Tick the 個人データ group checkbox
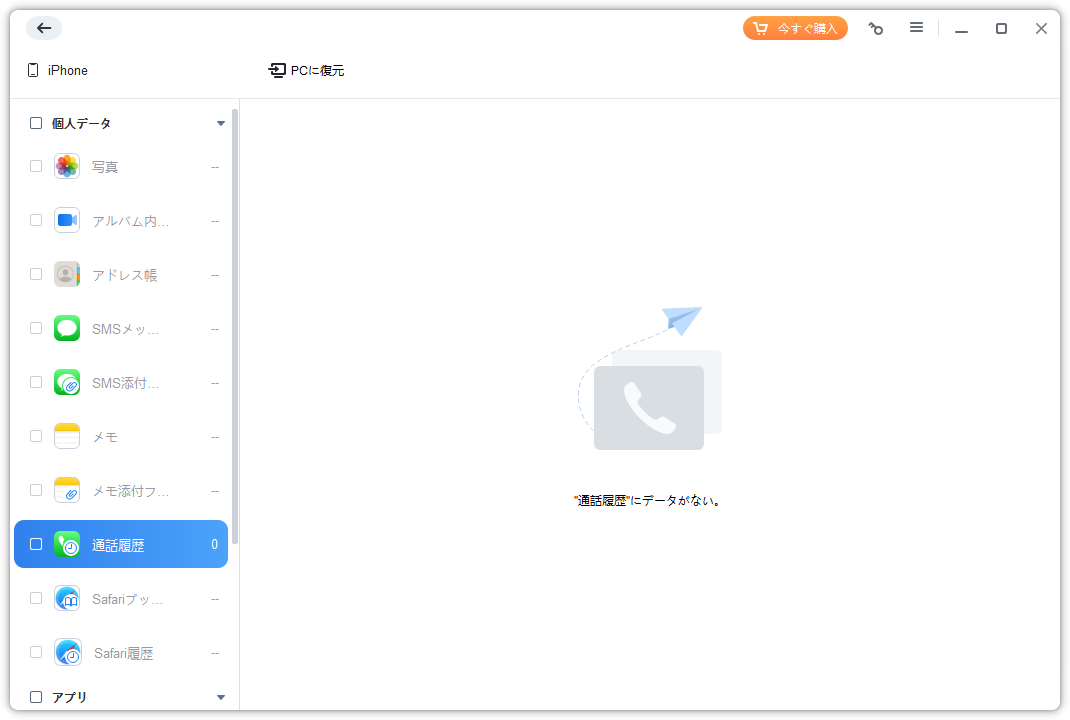This screenshot has width=1070, height=720. coord(36,124)
